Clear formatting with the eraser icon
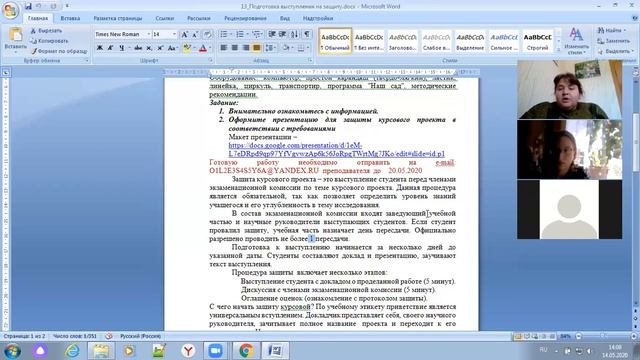The image size is (640, 360). tap(207, 34)
